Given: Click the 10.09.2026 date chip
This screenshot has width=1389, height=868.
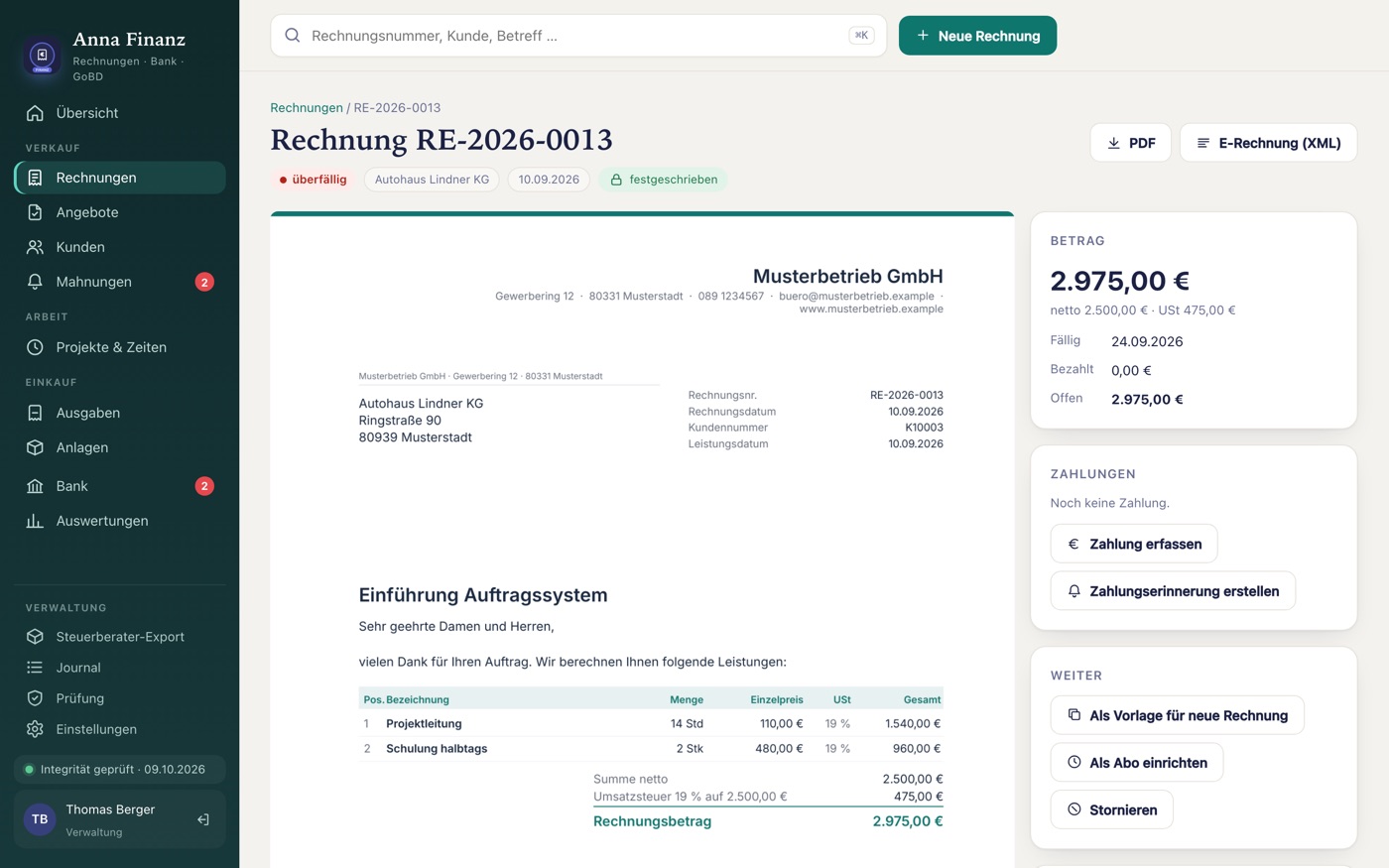Looking at the screenshot, I should coord(549,180).
